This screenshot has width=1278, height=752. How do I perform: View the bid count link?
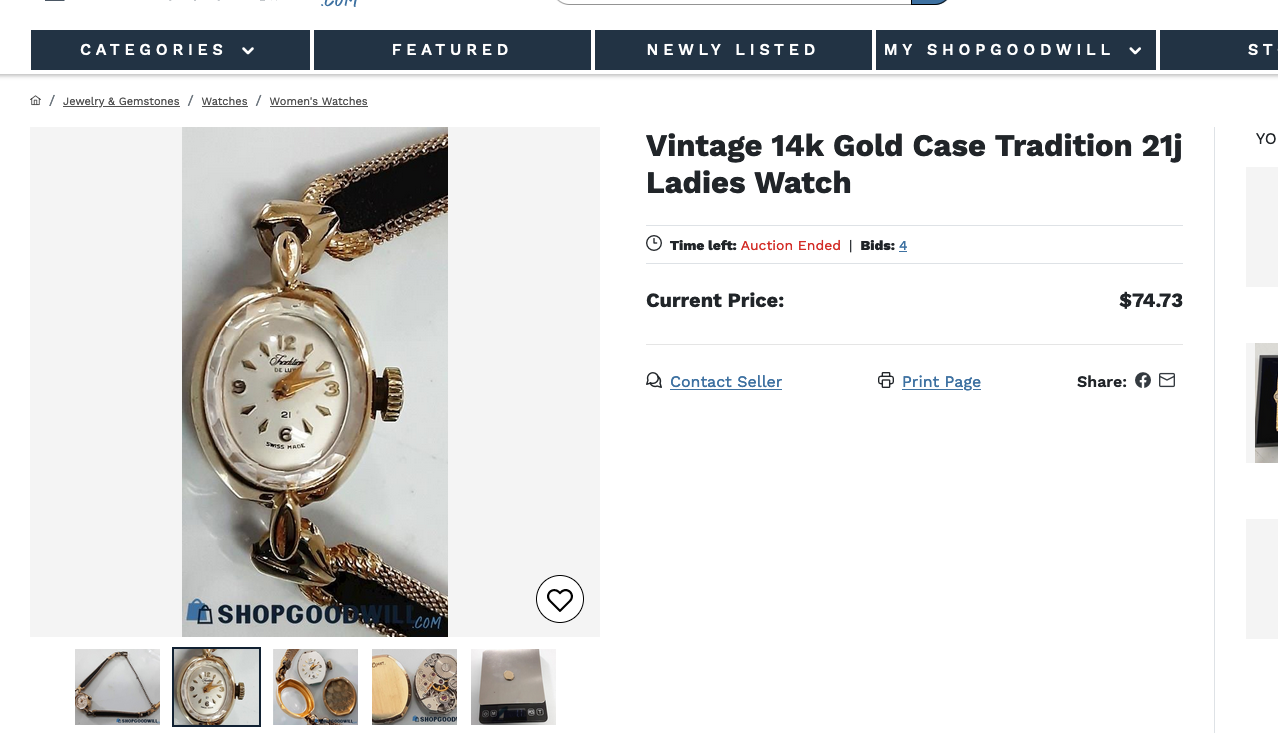903,246
